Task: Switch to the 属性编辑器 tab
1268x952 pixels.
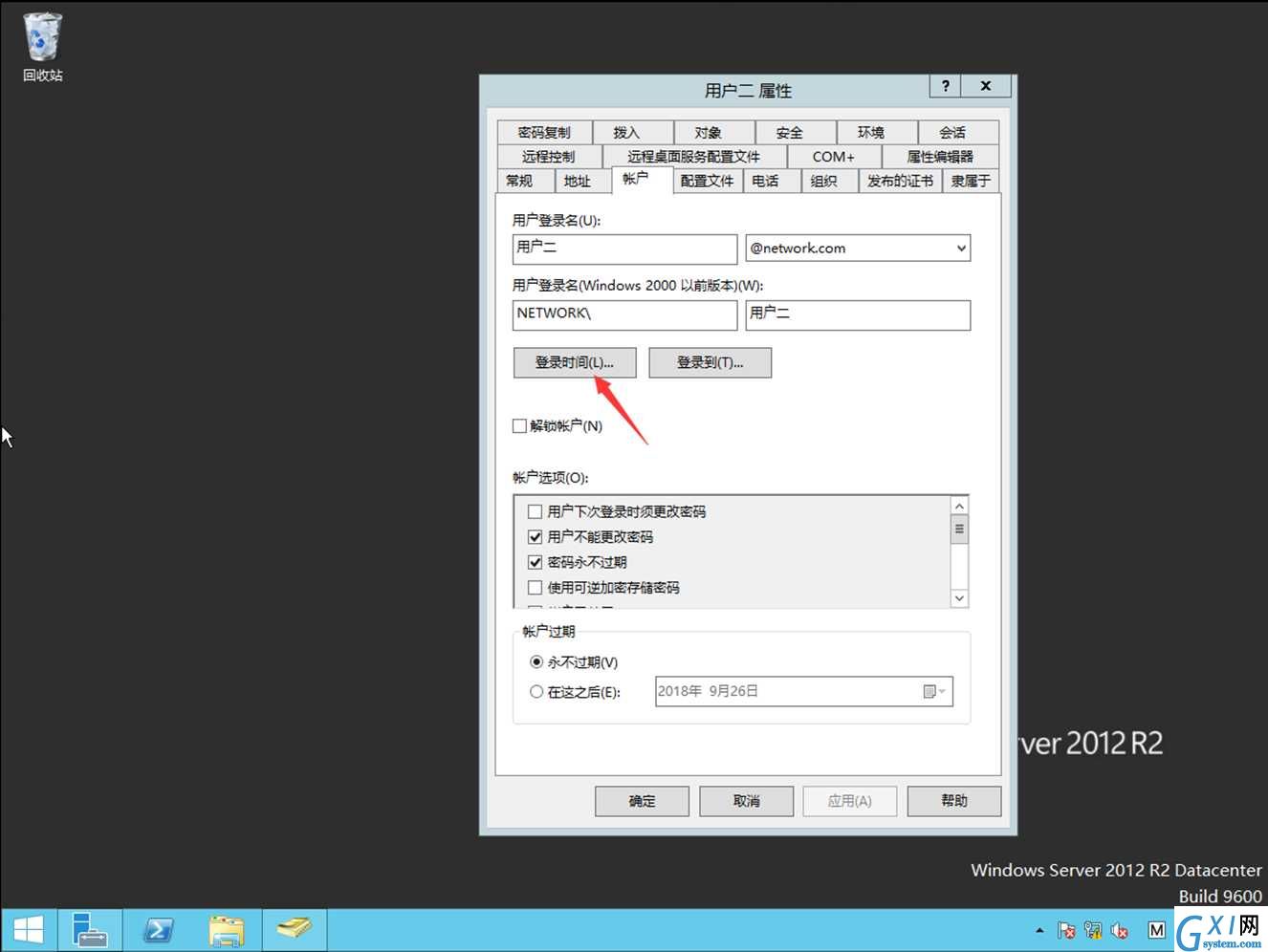Action: click(940, 156)
